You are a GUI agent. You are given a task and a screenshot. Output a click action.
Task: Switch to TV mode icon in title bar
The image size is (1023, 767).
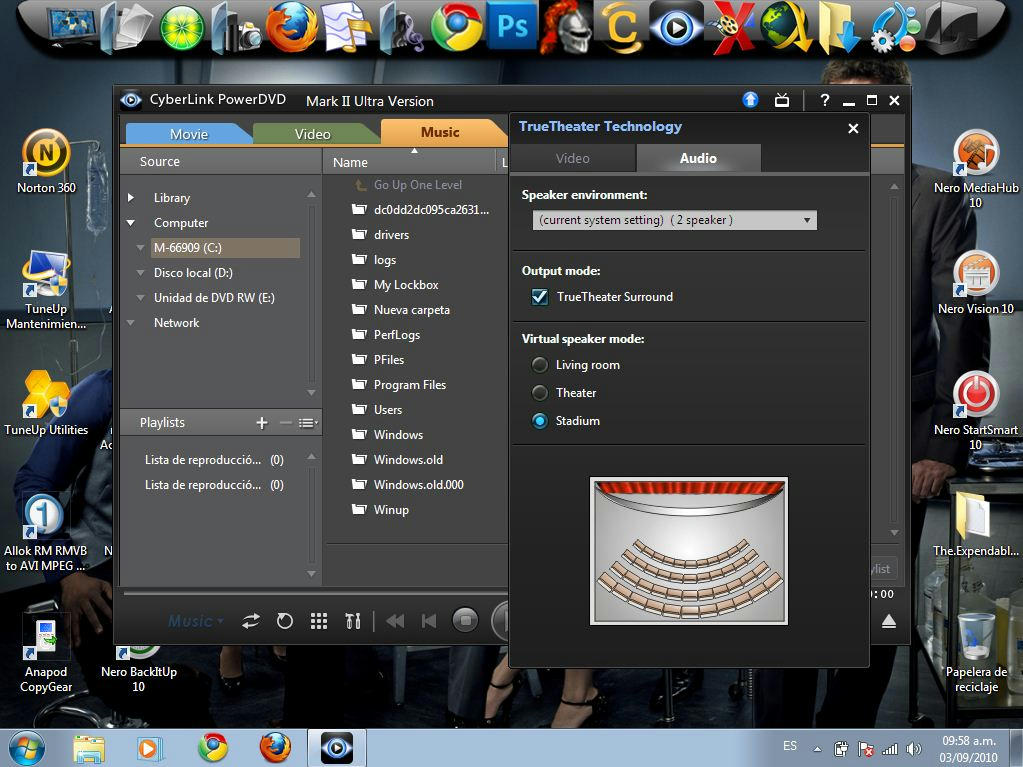[x=782, y=100]
